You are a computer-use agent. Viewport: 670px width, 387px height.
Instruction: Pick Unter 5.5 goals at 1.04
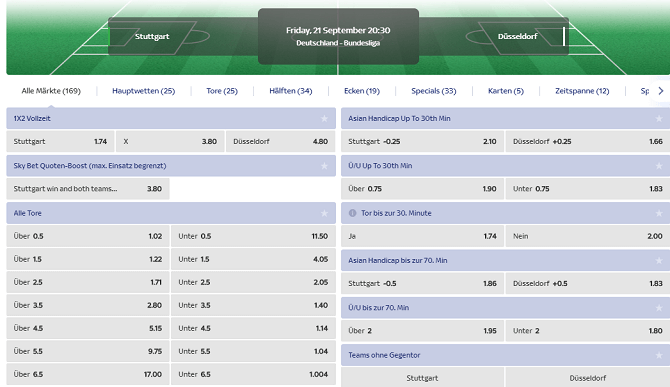(x=253, y=352)
